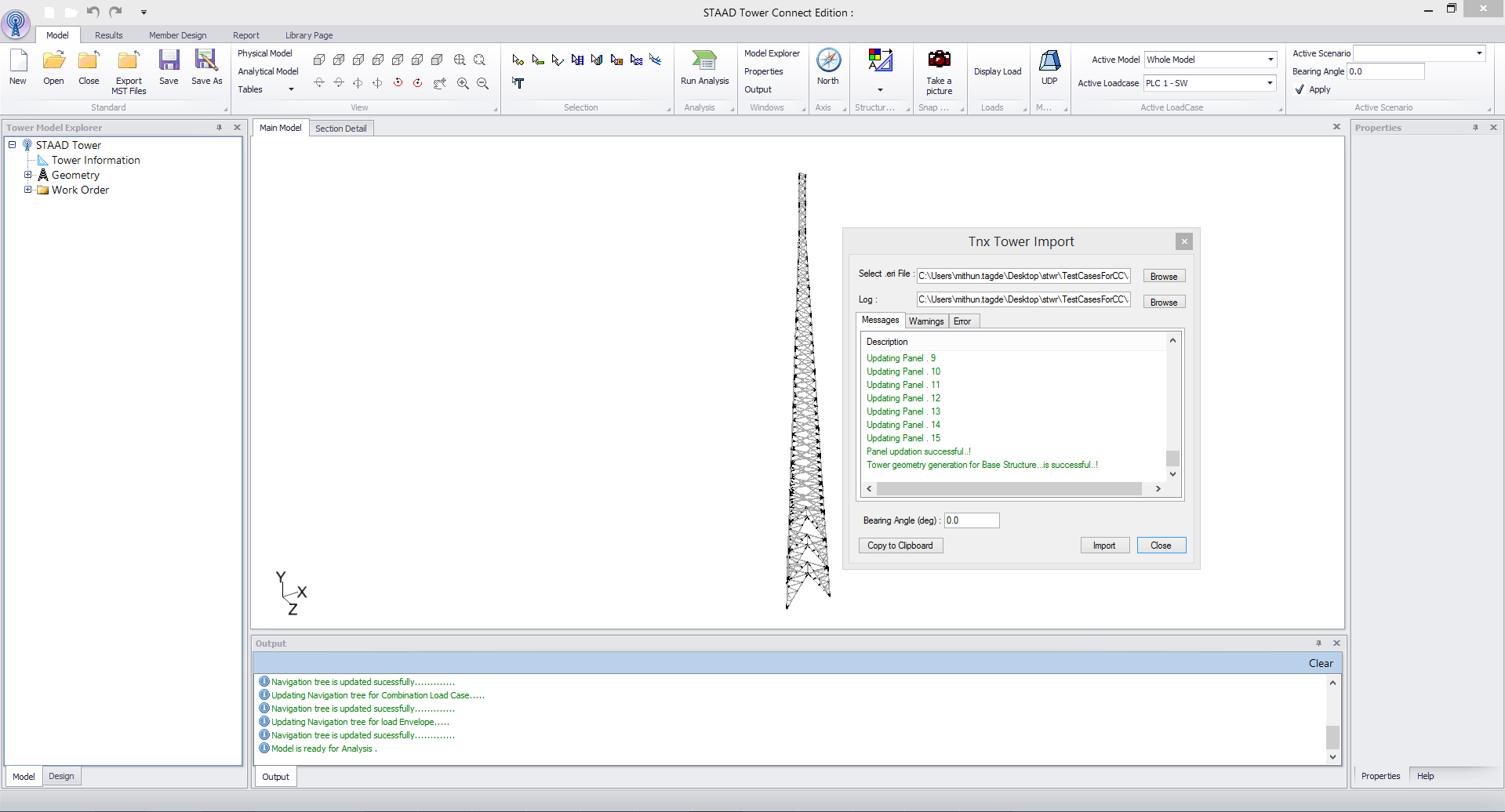Click the Zoom Out magnifier icon

pos(482,83)
